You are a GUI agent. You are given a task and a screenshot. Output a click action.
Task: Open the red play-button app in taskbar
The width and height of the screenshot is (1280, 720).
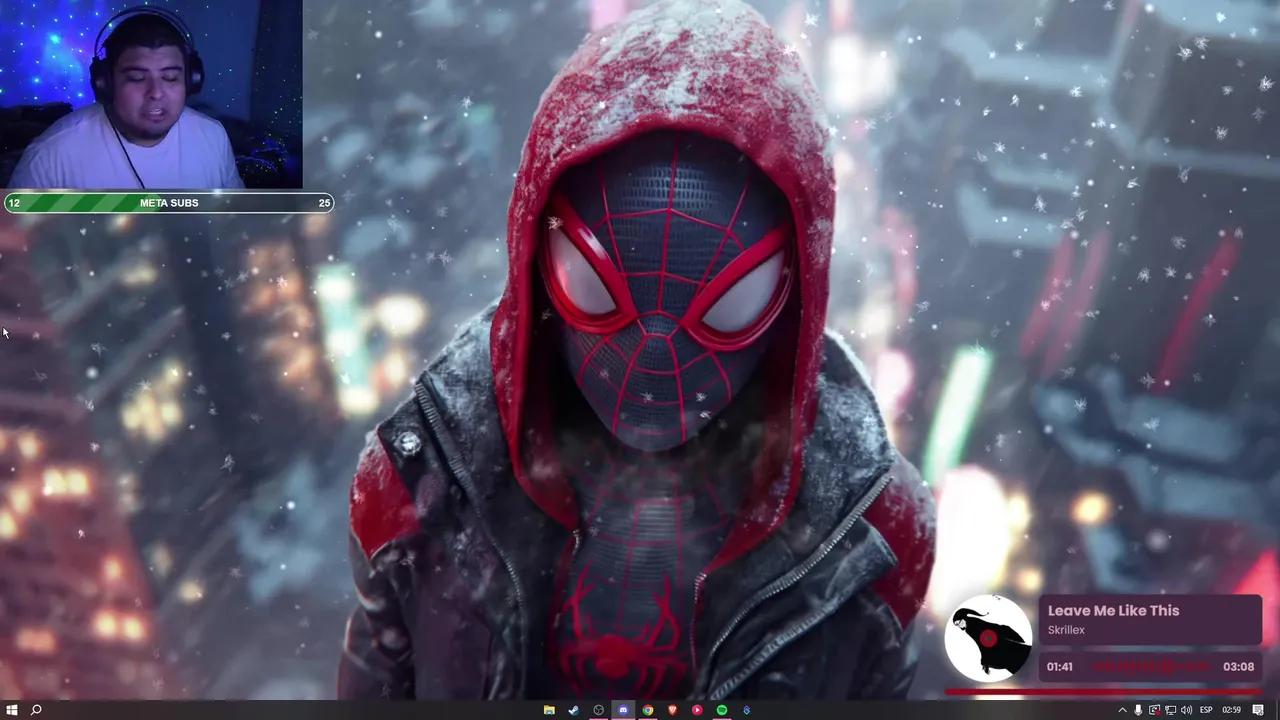pyautogui.click(x=697, y=710)
